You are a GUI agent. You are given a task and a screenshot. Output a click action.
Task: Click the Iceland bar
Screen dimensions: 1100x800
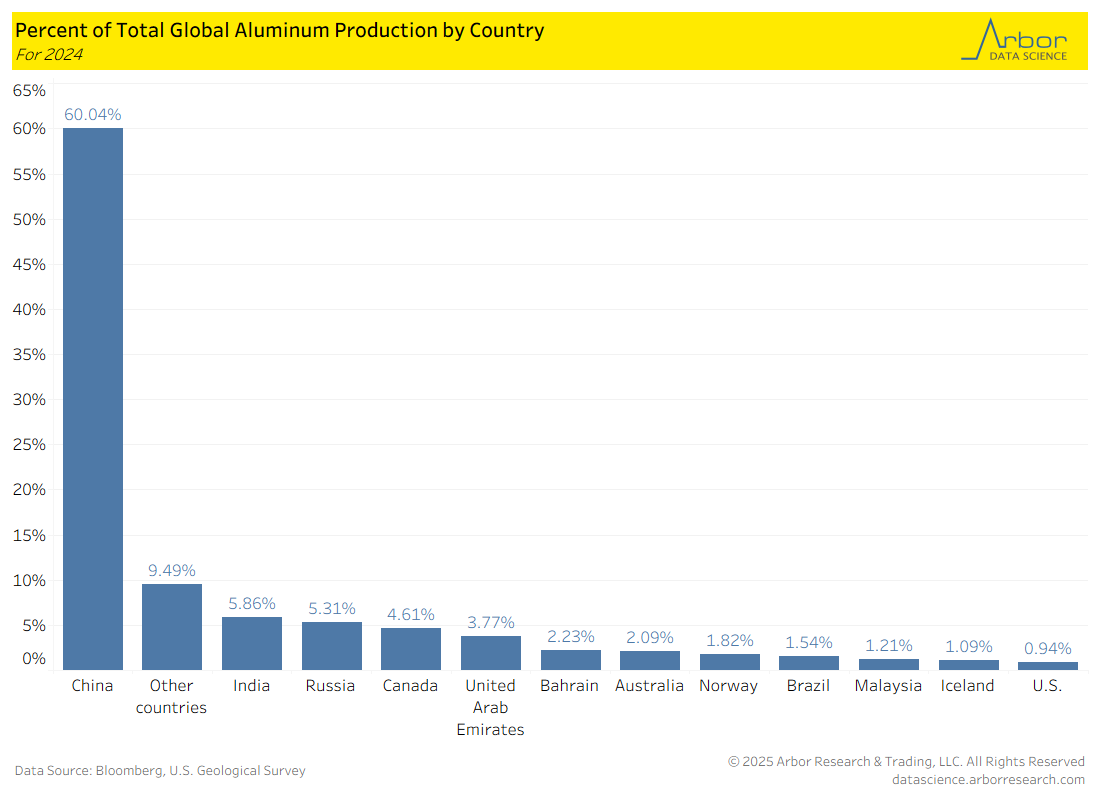click(x=968, y=665)
